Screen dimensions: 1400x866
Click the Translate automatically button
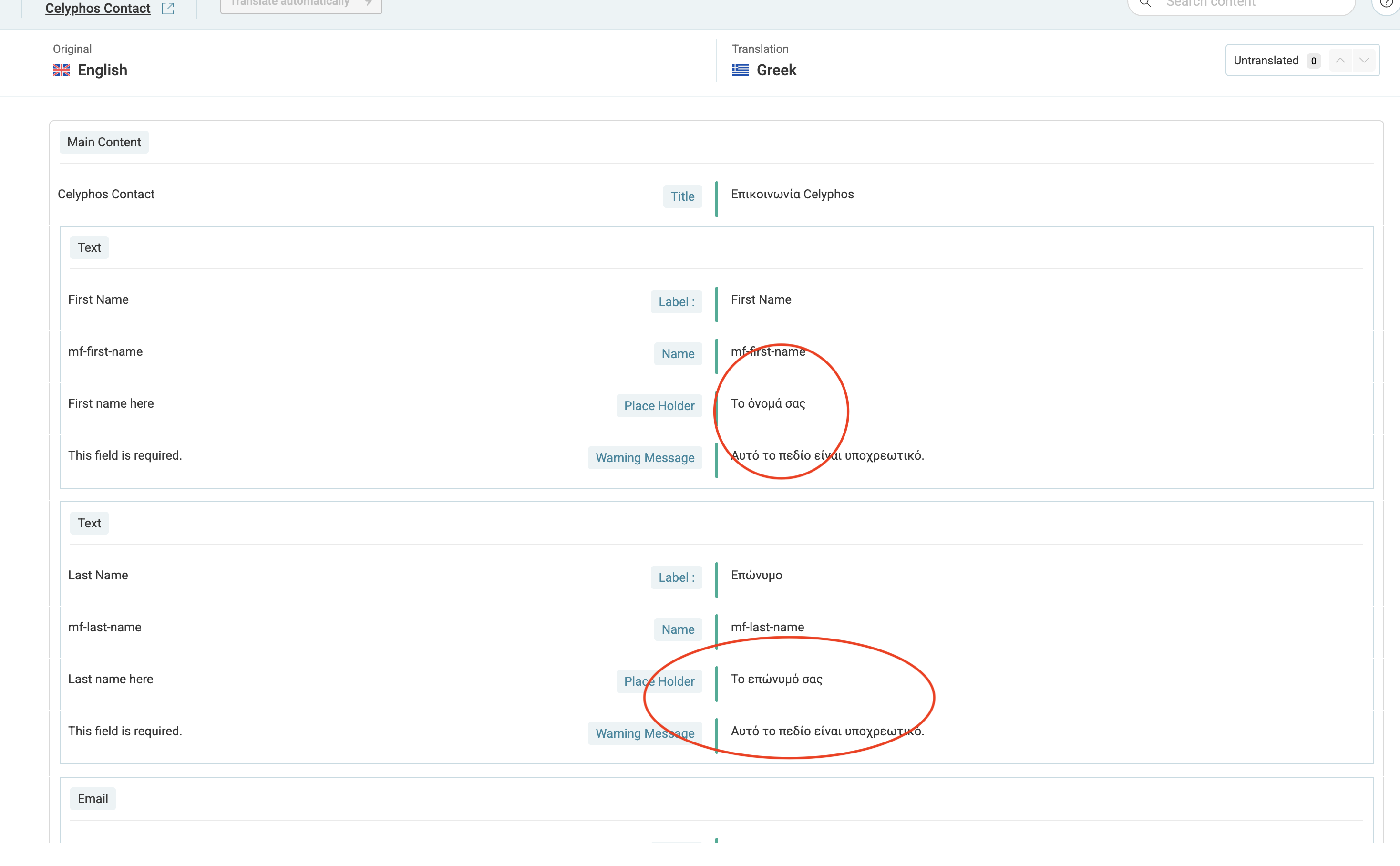pos(300,5)
